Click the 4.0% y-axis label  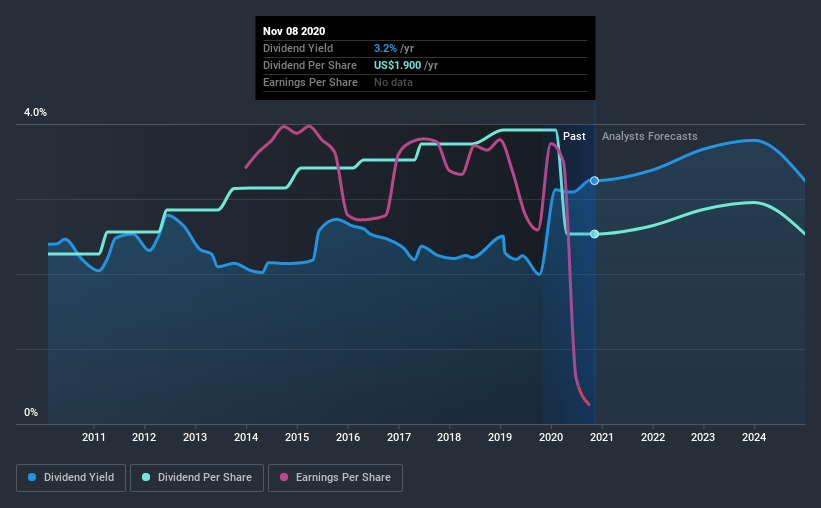pos(35,113)
